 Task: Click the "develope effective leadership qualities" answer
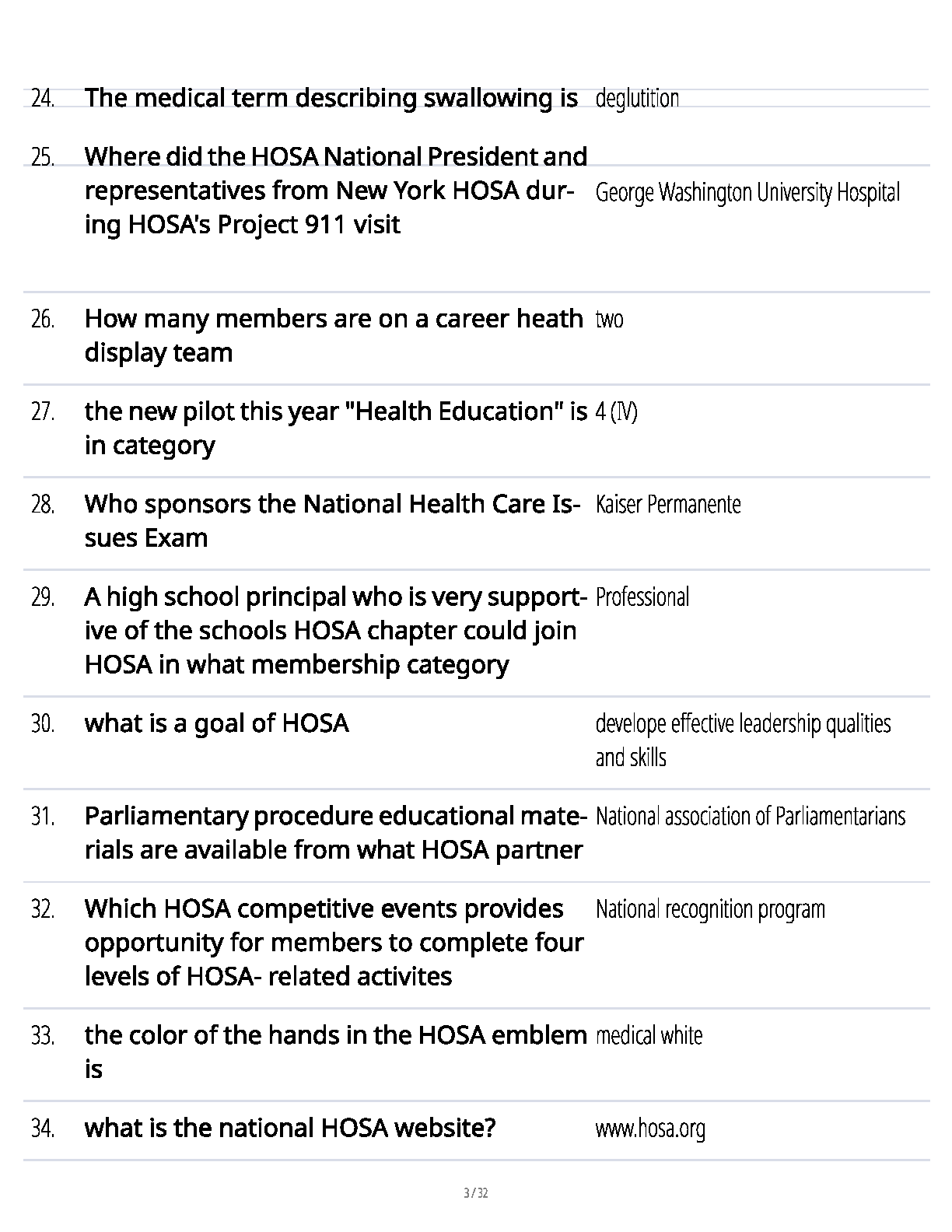click(743, 724)
